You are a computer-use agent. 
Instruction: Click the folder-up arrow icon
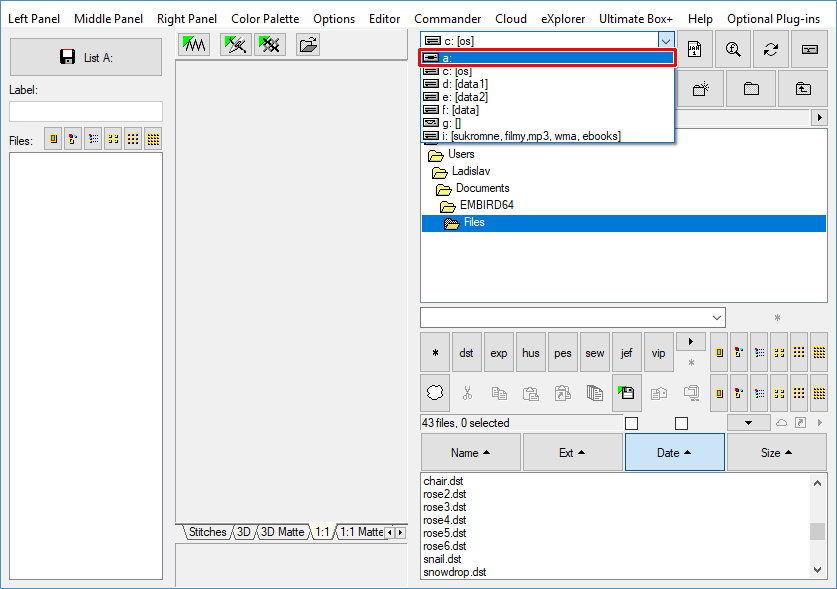pyautogui.click(x=803, y=89)
